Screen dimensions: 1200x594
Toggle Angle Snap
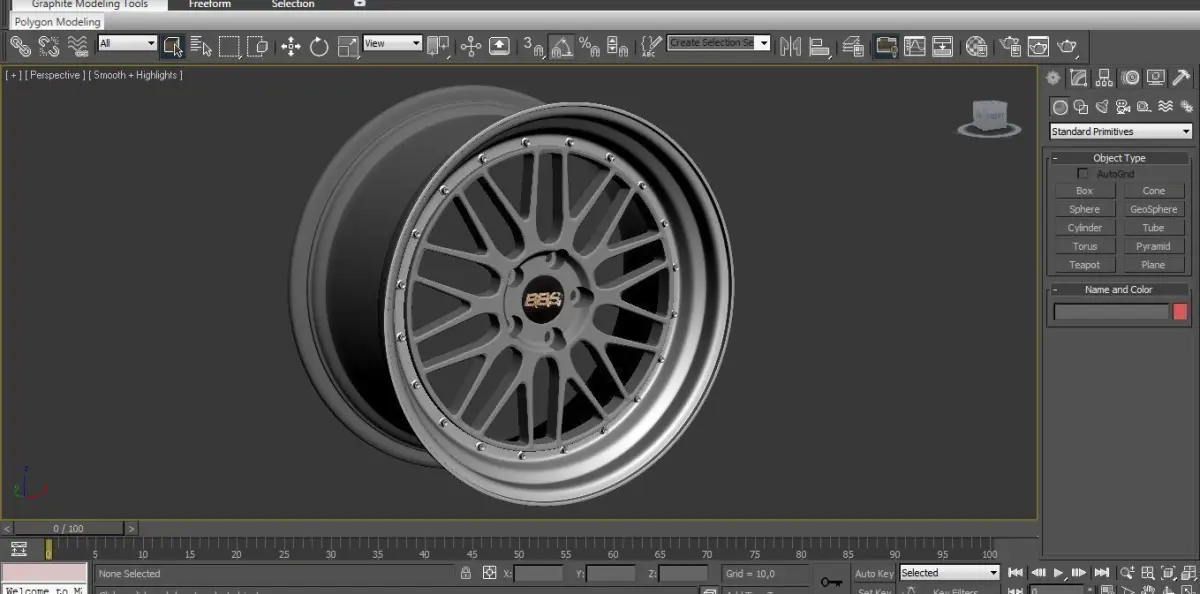click(561, 45)
